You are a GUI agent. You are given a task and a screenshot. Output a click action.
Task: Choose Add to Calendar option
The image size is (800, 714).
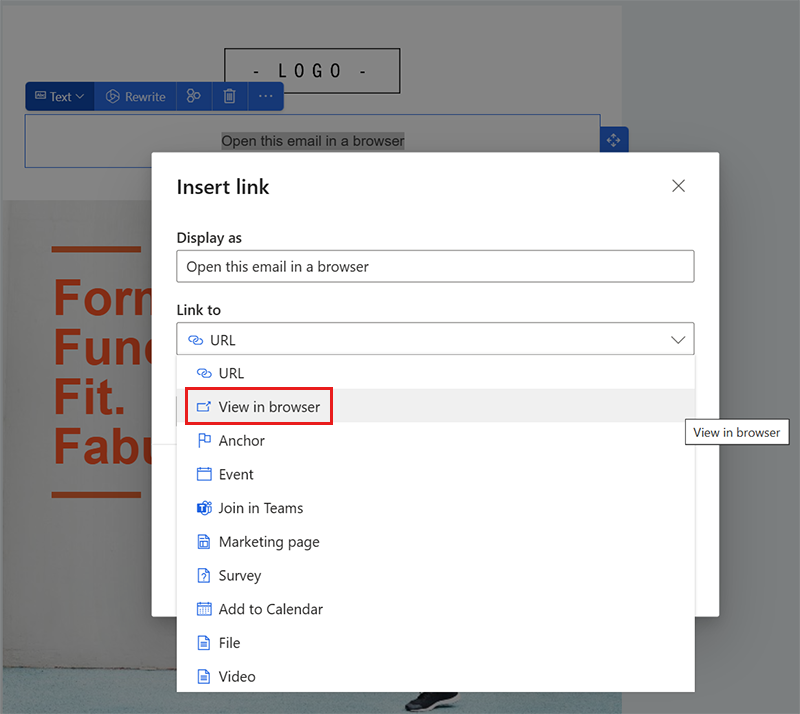click(x=435, y=609)
